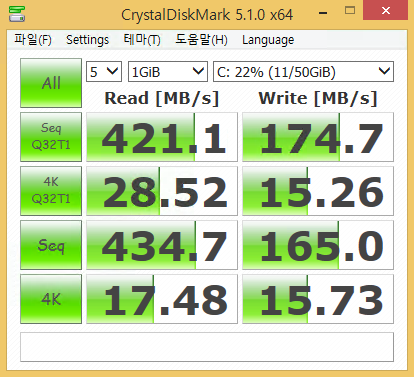The height and width of the screenshot is (377, 414).
Task: Select the Seq write value 165.0
Action: 318,245
